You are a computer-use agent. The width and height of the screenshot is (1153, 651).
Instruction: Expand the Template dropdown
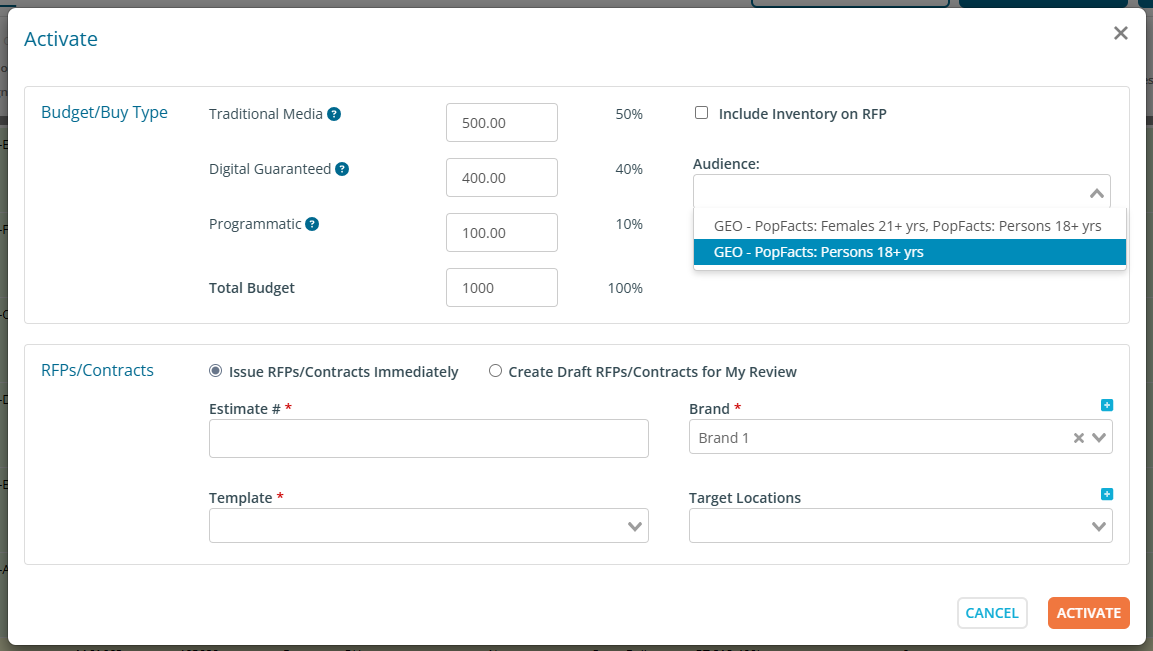(x=634, y=526)
